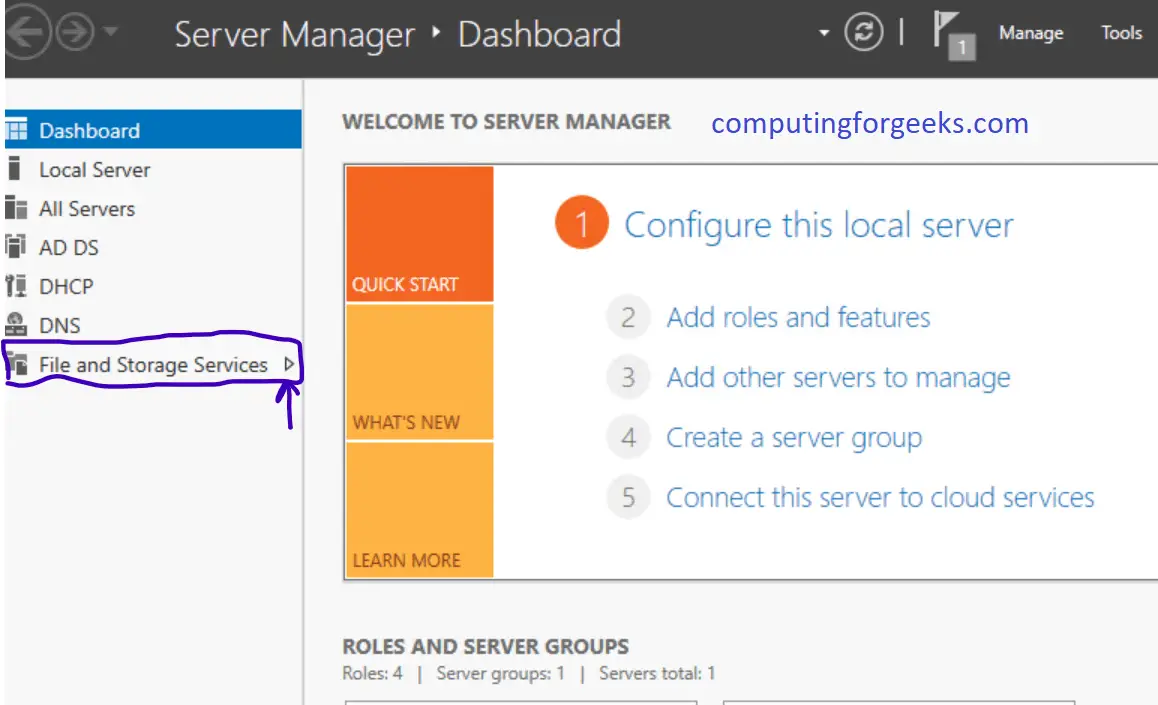The height and width of the screenshot is (705, 1158).
Task: Open File and Storage Services
Action: (x=152, y=365)
